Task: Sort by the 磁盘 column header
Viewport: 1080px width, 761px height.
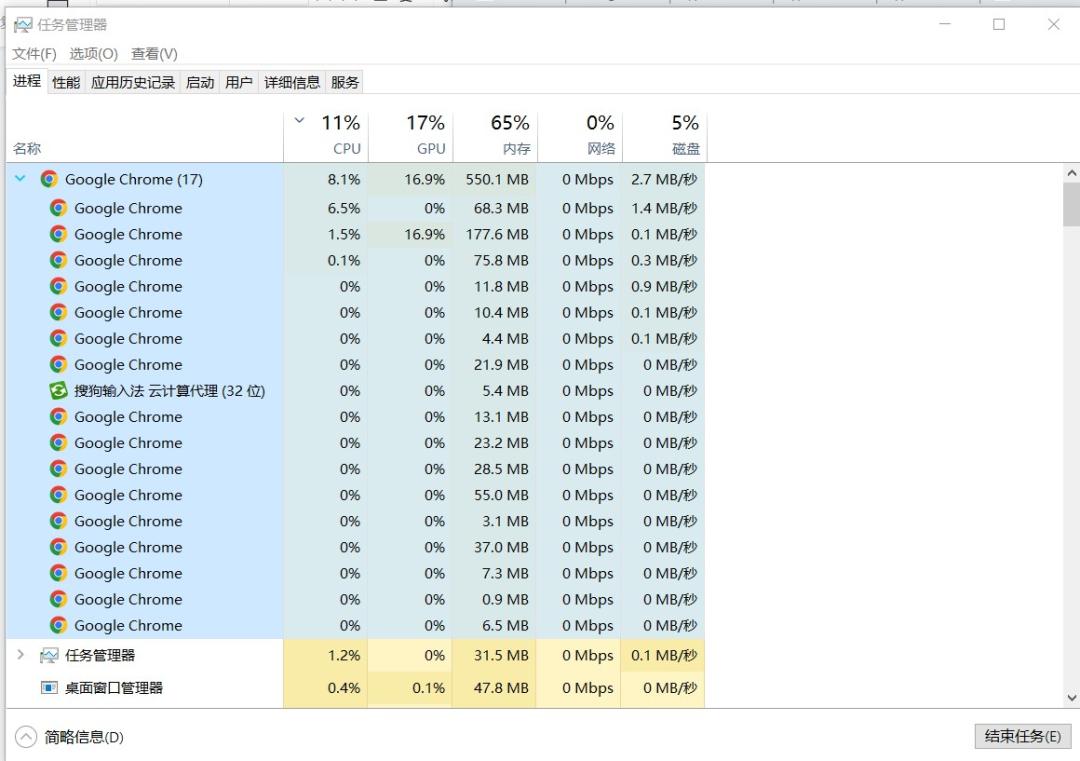Action: [665, 137]
